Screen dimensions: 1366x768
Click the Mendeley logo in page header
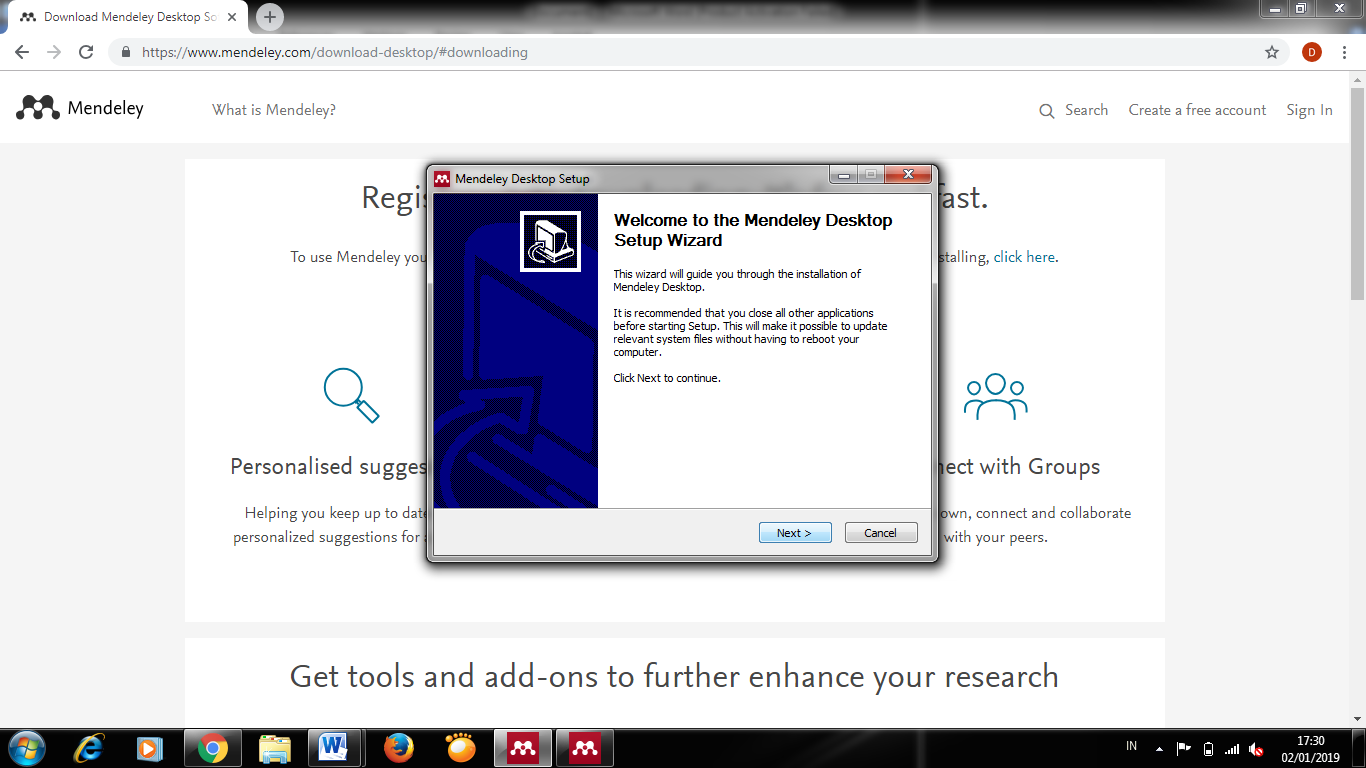80,108
